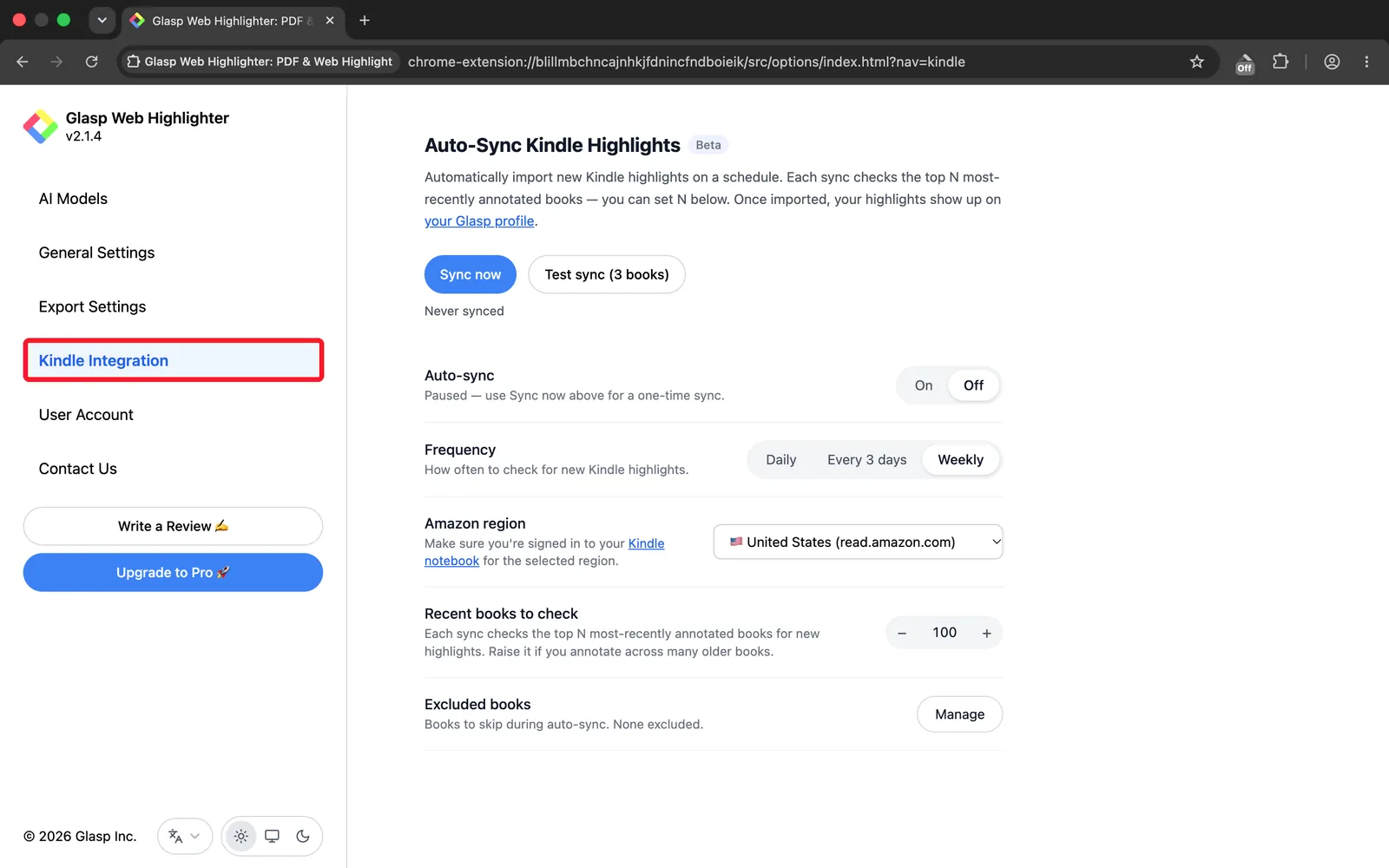Set sync frequency to Every 3 days
Screen dimensions: 1389x868
click(867, 460)
